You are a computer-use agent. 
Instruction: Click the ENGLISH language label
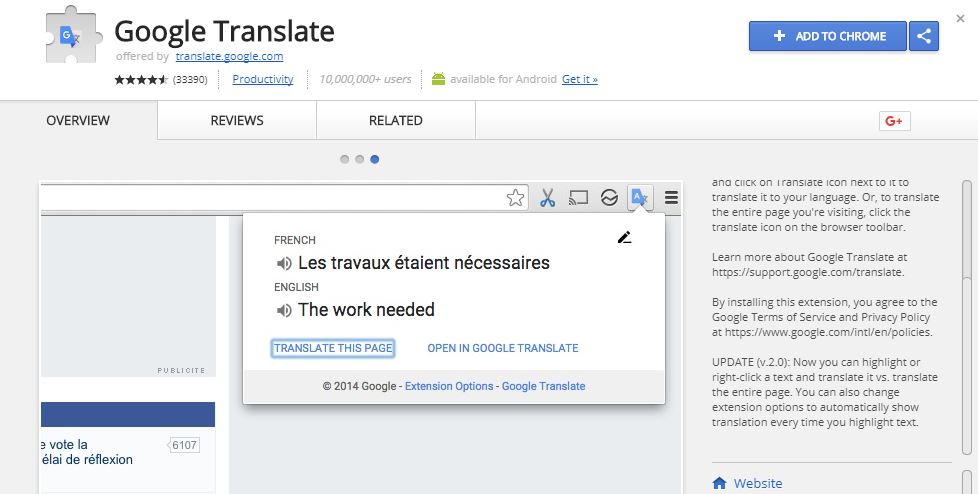(x=296, y=287)
